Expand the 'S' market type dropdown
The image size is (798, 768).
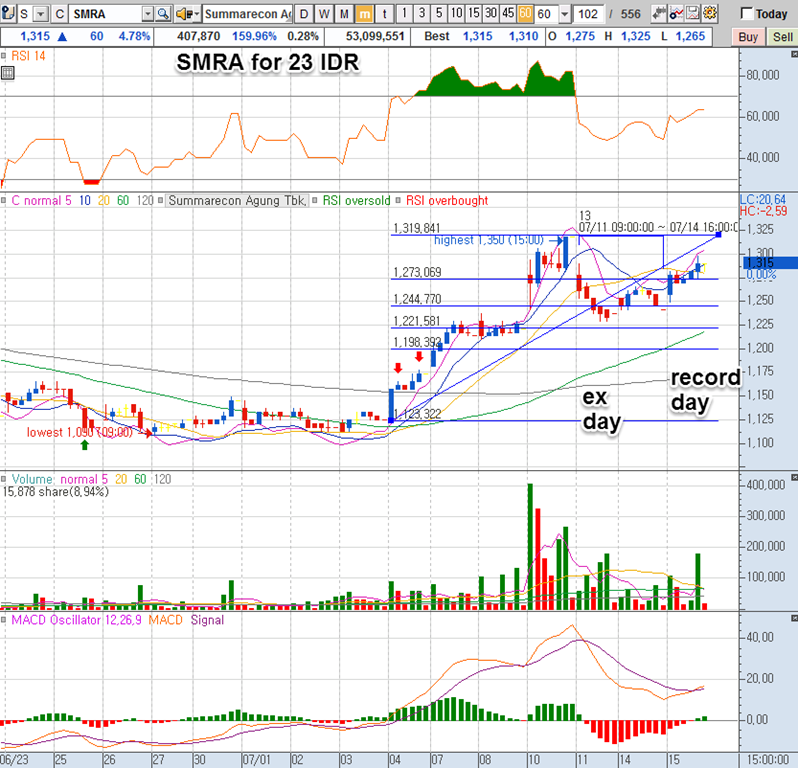pyautogui.click(x=38, y=14)
